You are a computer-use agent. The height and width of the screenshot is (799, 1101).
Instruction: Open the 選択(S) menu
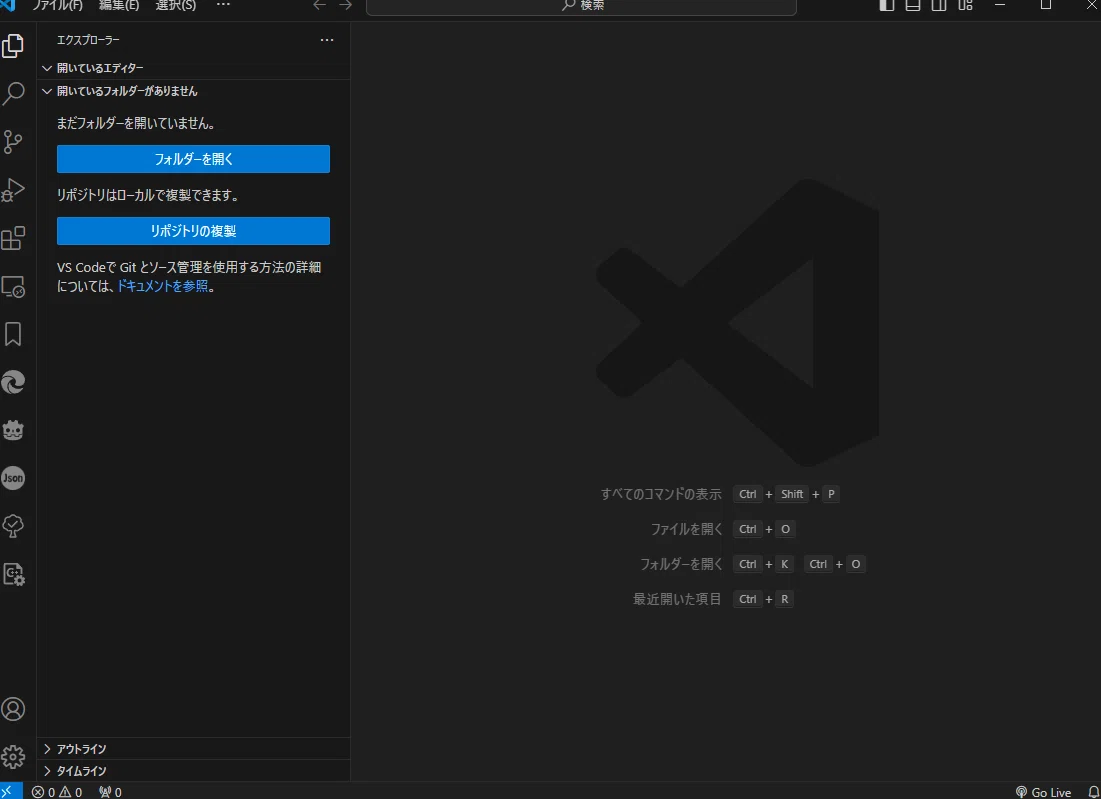176,5
